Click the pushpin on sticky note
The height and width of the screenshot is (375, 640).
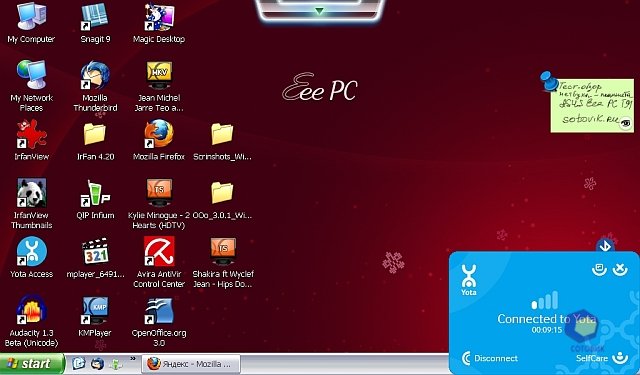(549, 81)
